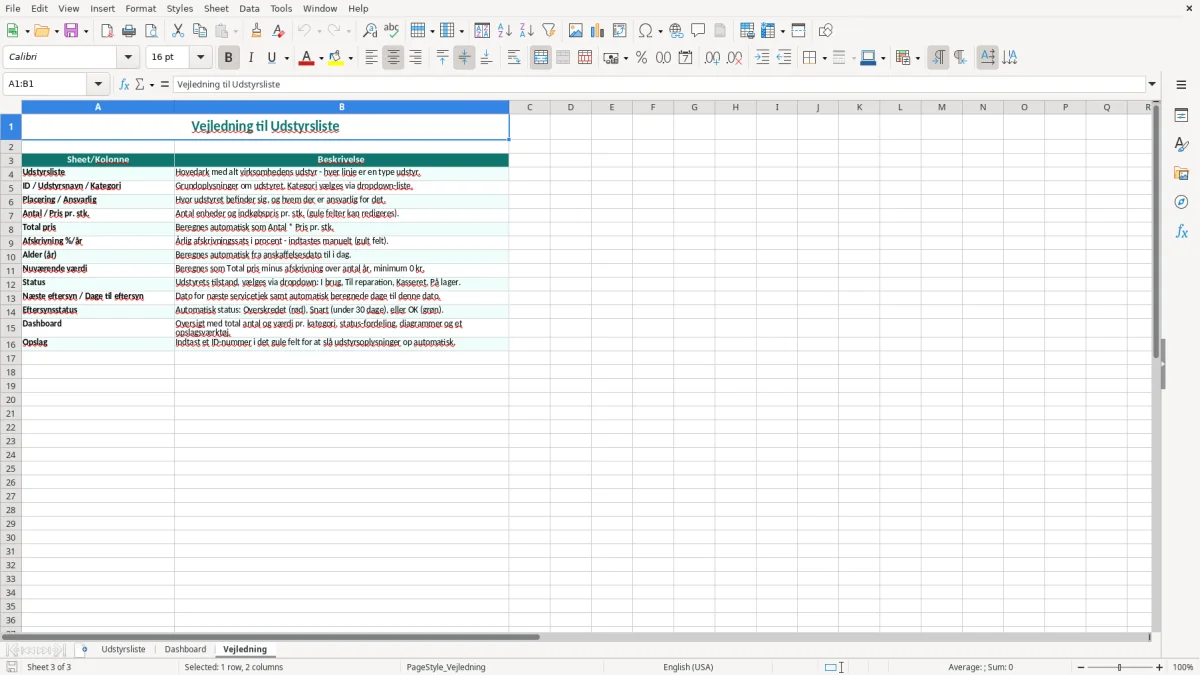Align text right

click(x=416, y=58)
